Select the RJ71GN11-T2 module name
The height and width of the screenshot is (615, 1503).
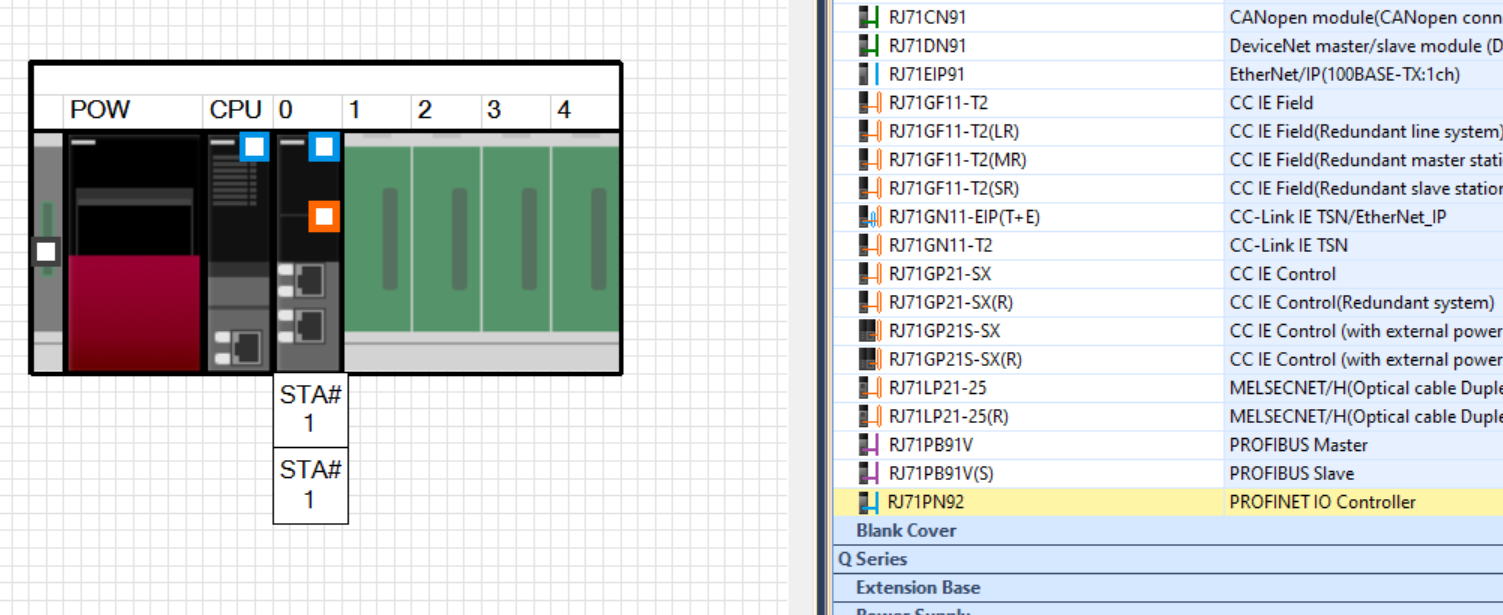tap(940, 245)
